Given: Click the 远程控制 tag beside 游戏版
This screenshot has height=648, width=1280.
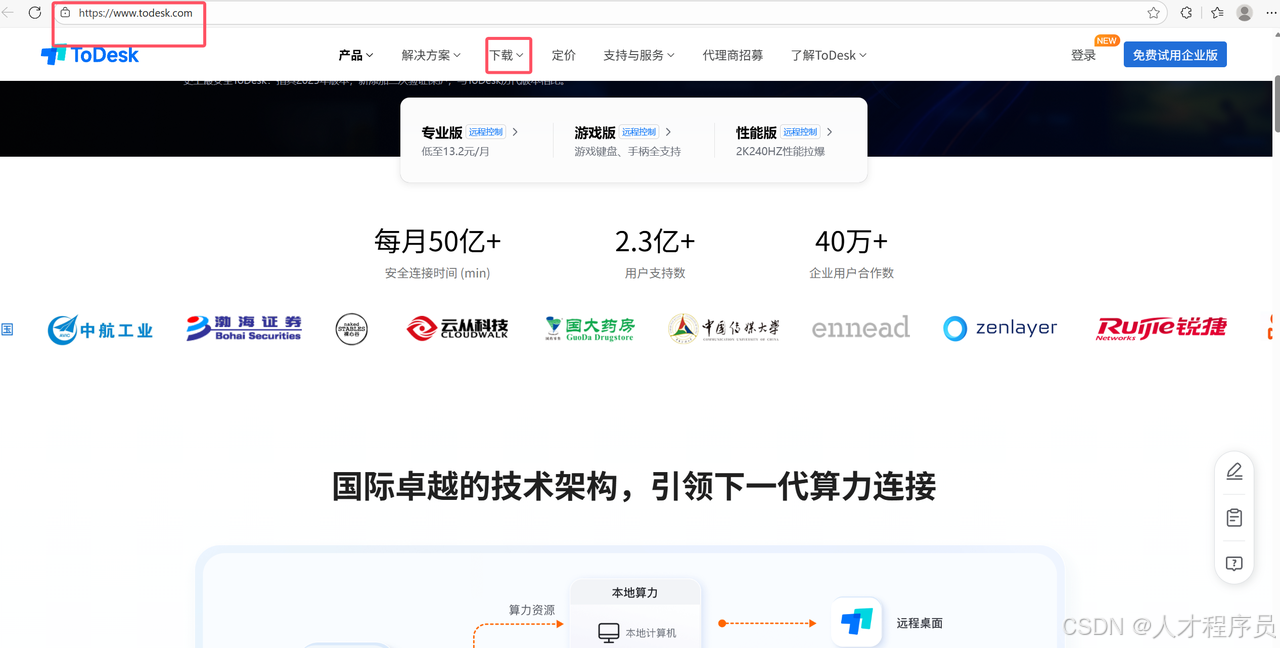Looking at the screenshot, I should click(638, 131).
